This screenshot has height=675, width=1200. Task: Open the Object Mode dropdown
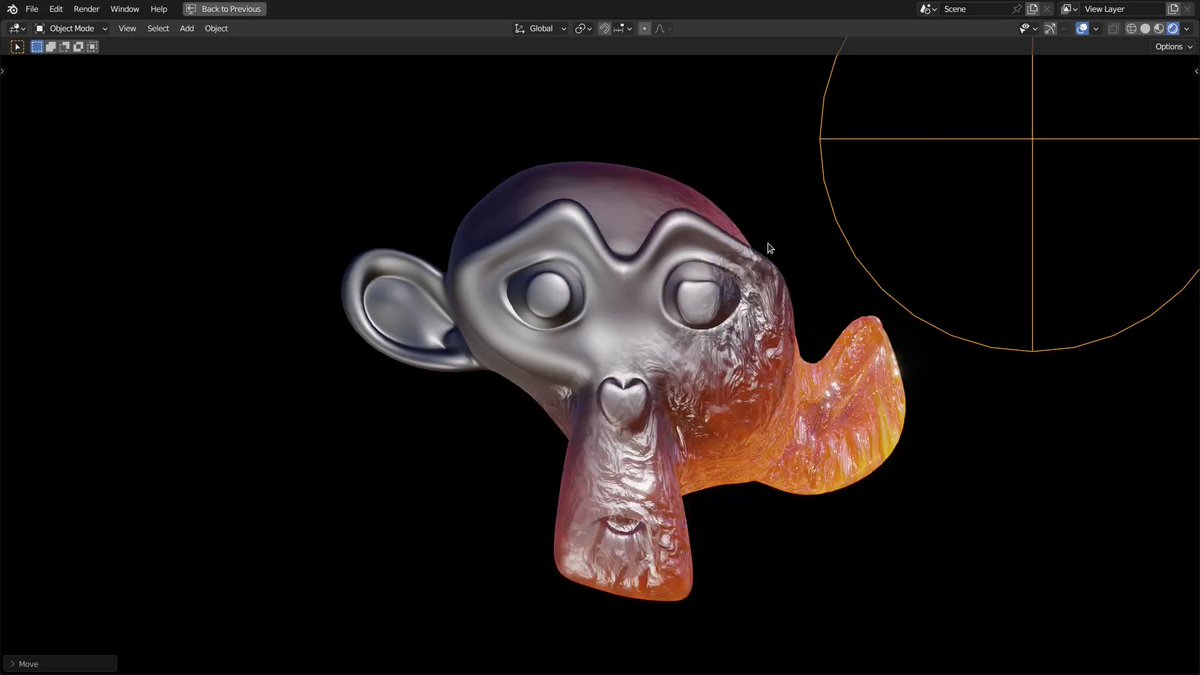(71, 28)
